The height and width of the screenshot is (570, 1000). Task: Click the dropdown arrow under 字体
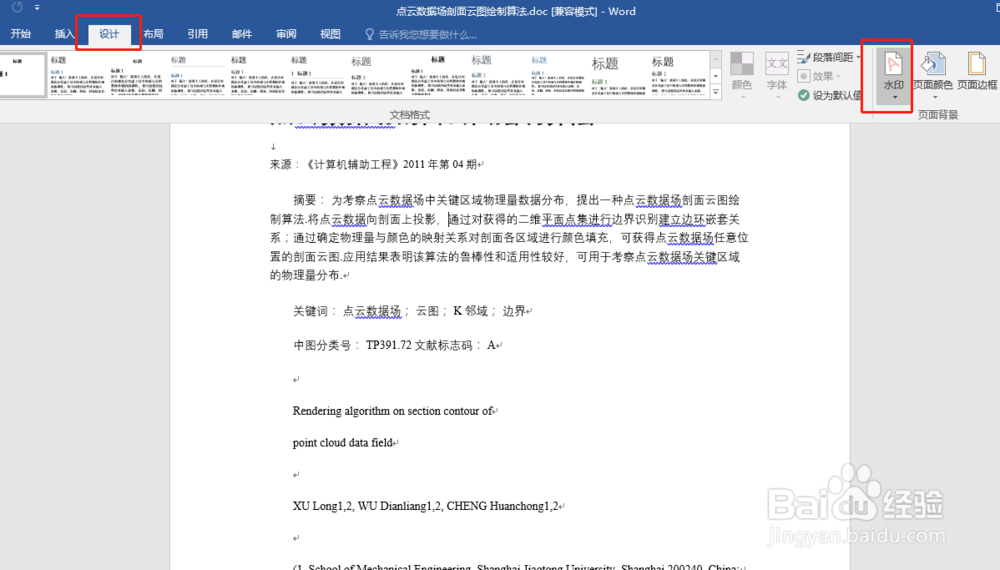[777, 97]
